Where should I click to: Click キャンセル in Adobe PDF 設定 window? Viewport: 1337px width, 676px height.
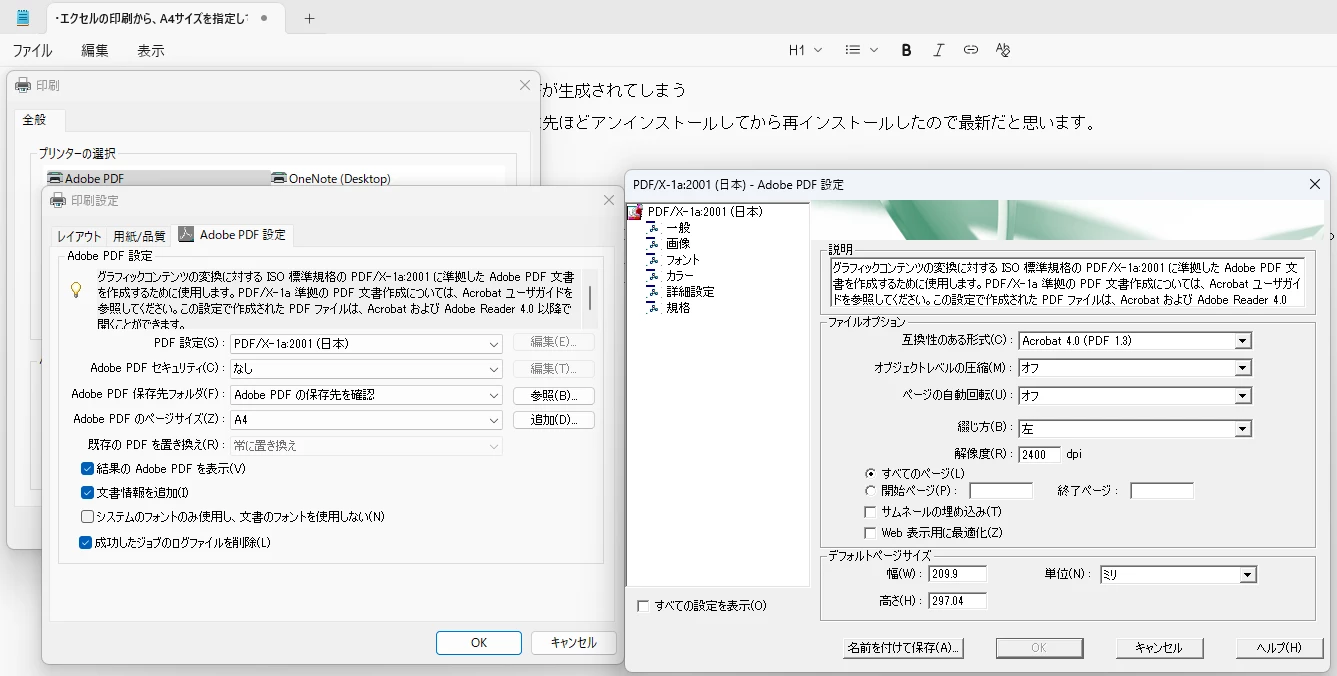[1159, 648]
